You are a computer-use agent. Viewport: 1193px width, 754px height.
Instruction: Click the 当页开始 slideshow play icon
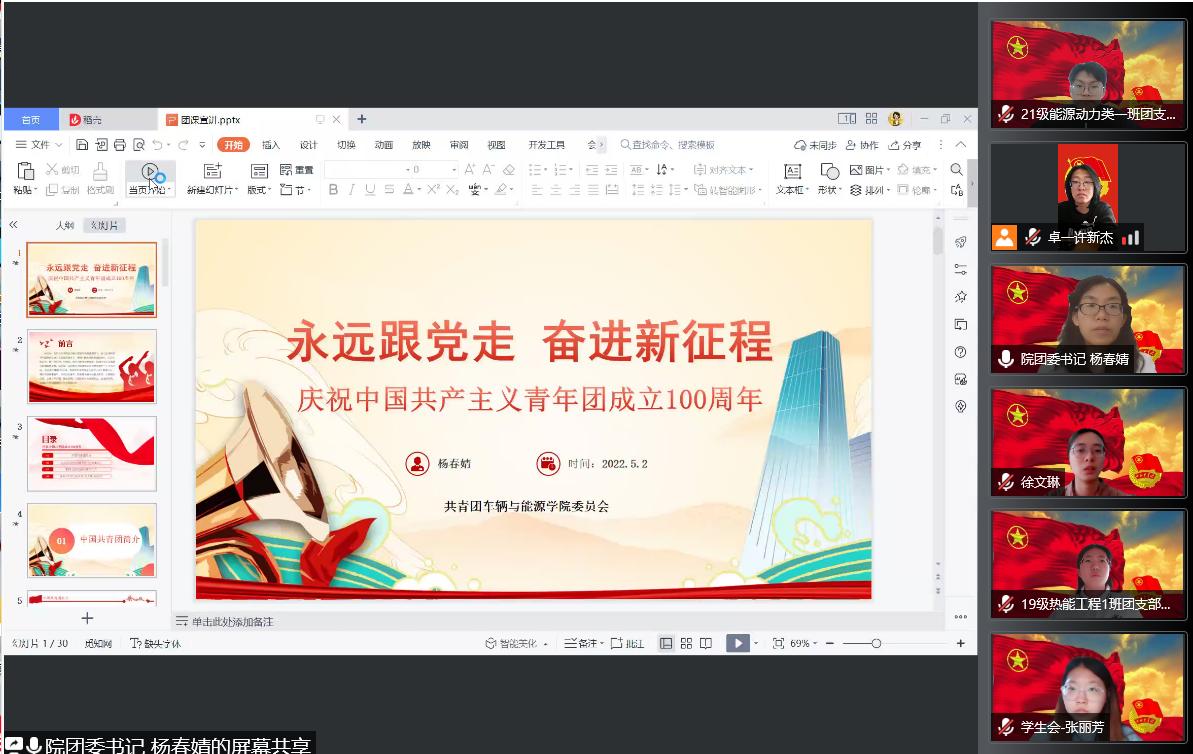coord(149,171)
